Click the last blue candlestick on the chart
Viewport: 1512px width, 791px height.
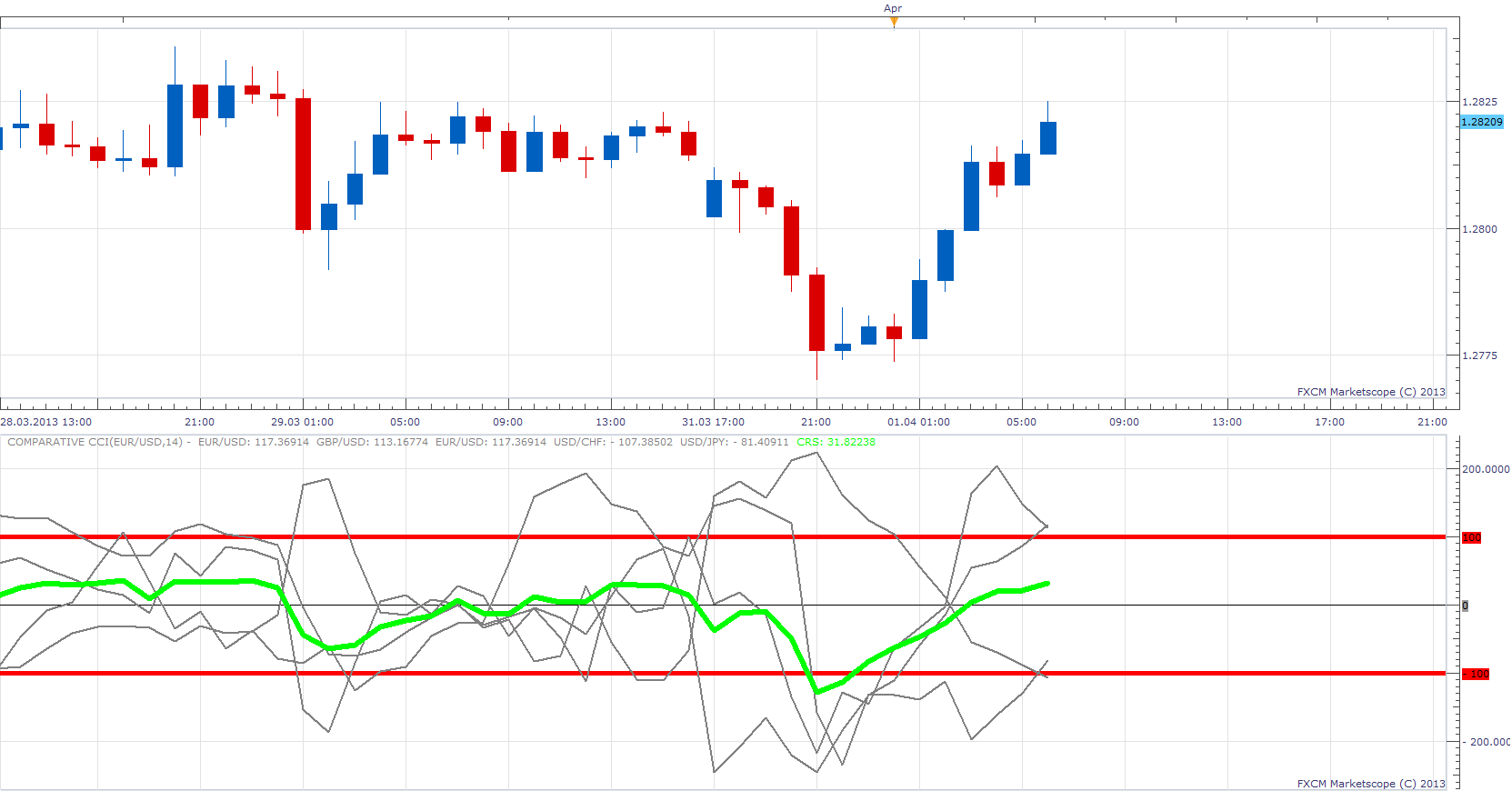1047,137
